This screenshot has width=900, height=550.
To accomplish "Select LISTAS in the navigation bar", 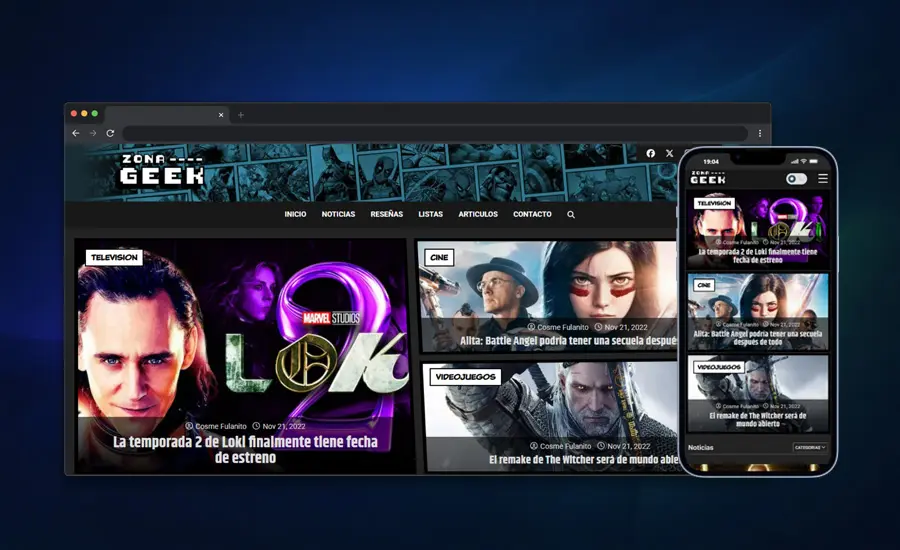I will coord(430,214).
